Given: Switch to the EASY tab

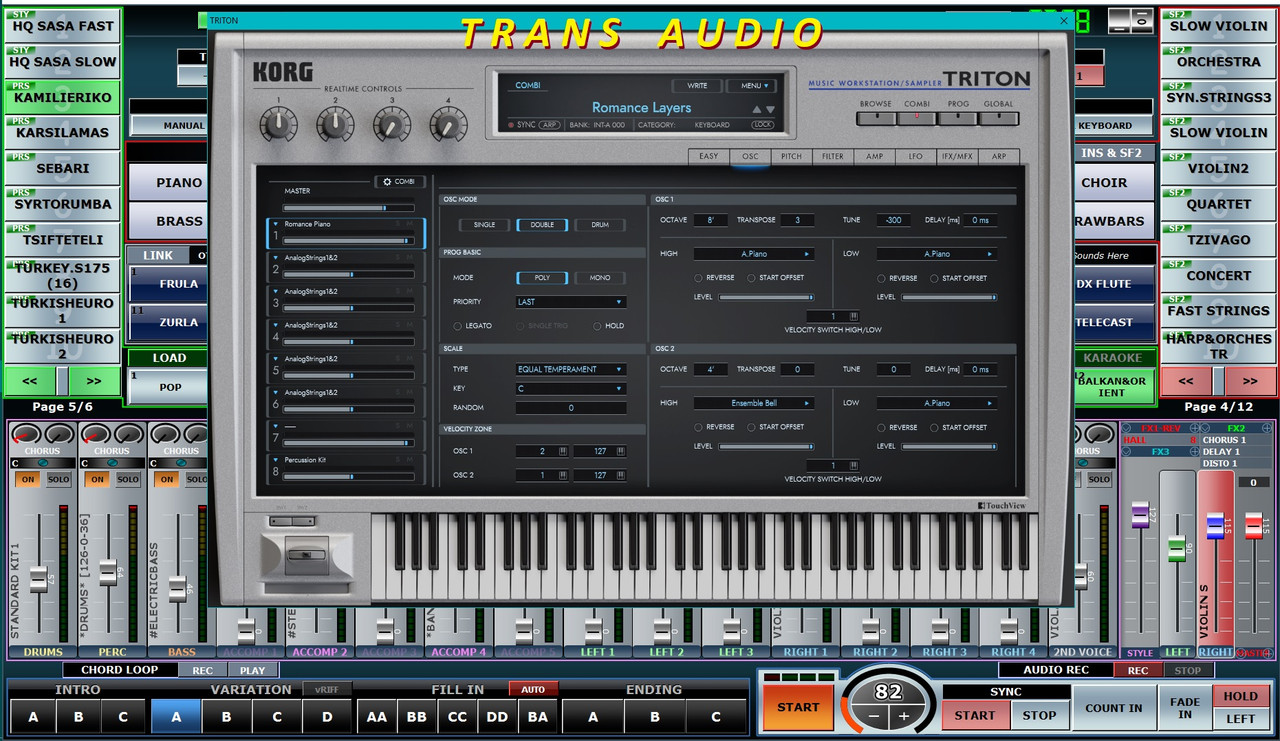Looking at the screenshot, I should pos(708,156).
